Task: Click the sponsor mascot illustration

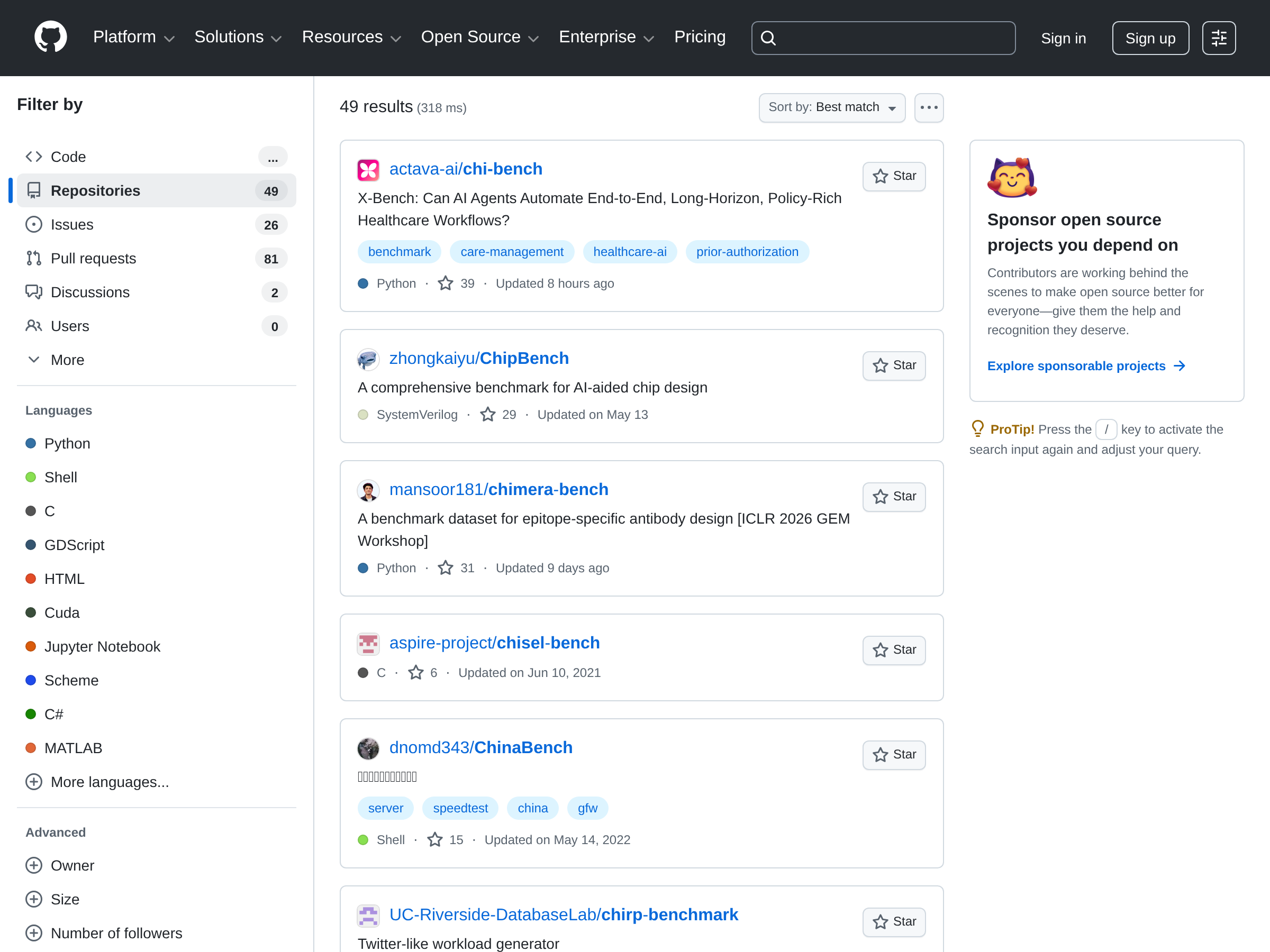Action: click(1012, 177)
